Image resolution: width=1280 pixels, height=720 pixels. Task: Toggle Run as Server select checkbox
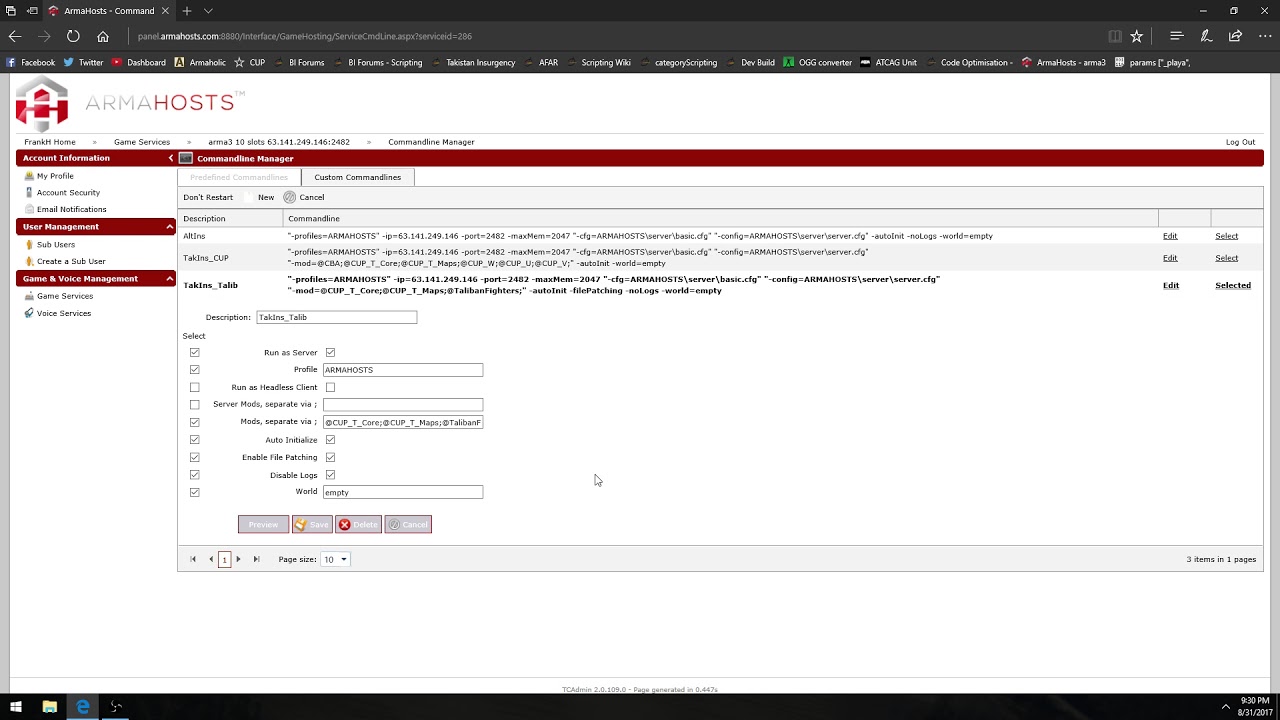(x=195, y=352)
